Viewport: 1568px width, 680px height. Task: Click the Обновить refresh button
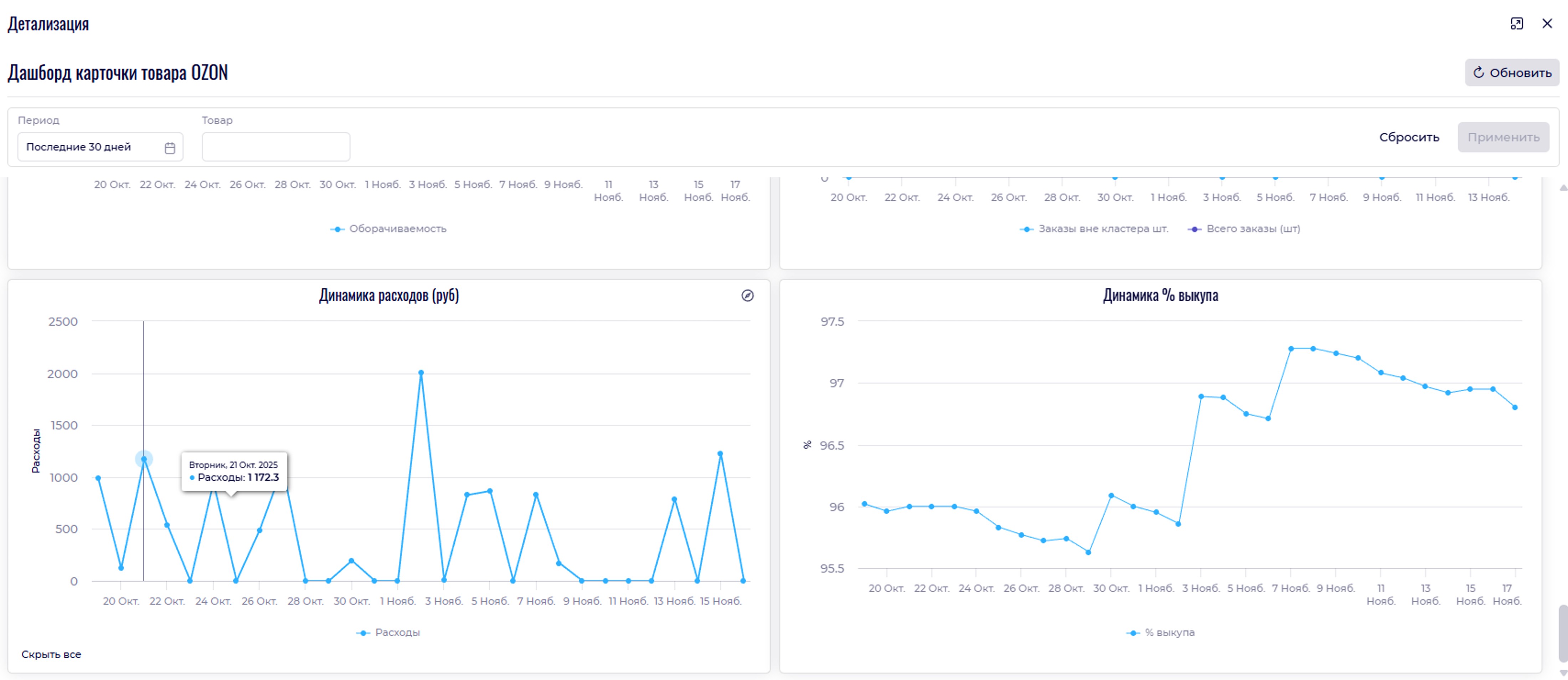(1511, 72)
